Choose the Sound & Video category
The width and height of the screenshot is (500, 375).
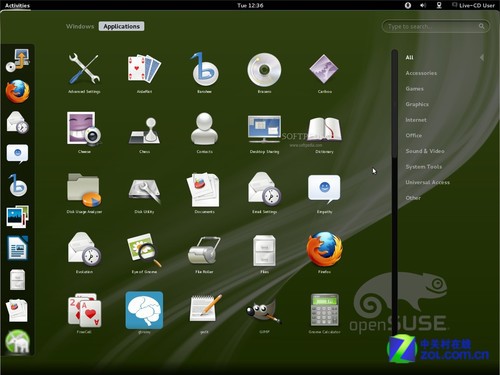(425, 151)
